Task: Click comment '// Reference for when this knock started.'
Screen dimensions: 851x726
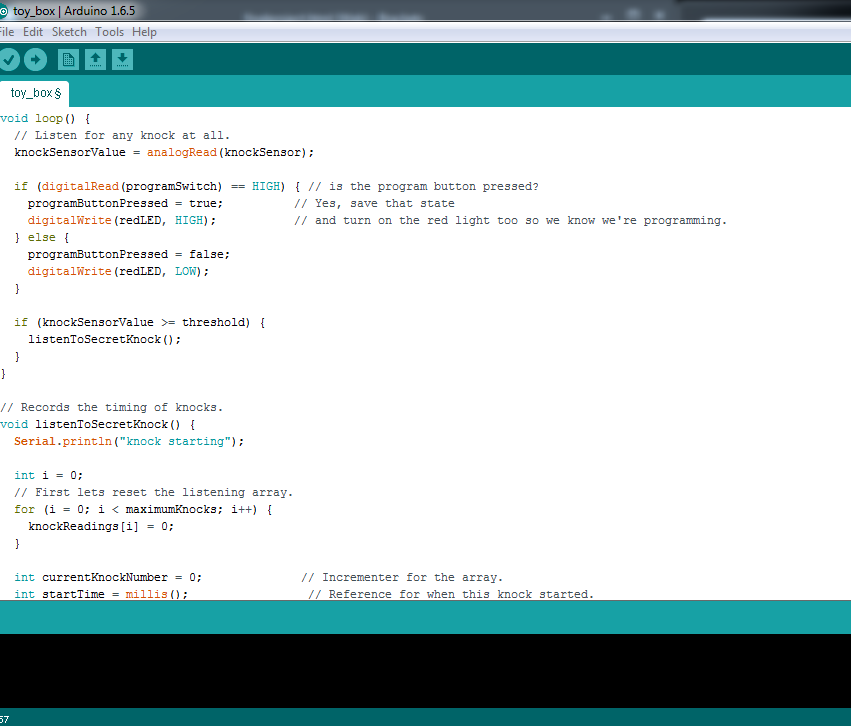Action: coord(451,594)
